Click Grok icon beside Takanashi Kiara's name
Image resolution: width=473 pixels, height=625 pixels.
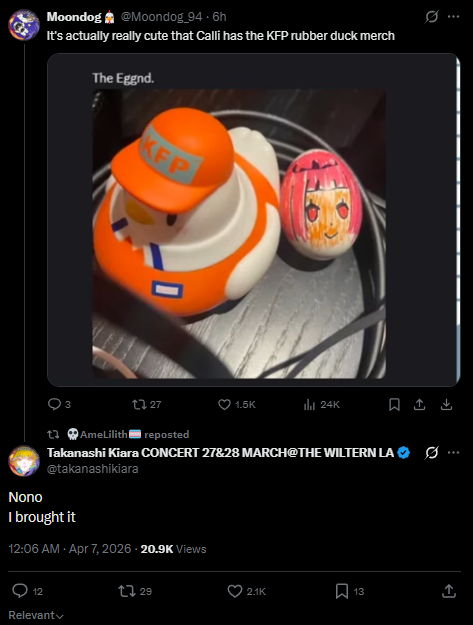pyautogui.click(x=432, y=453)
